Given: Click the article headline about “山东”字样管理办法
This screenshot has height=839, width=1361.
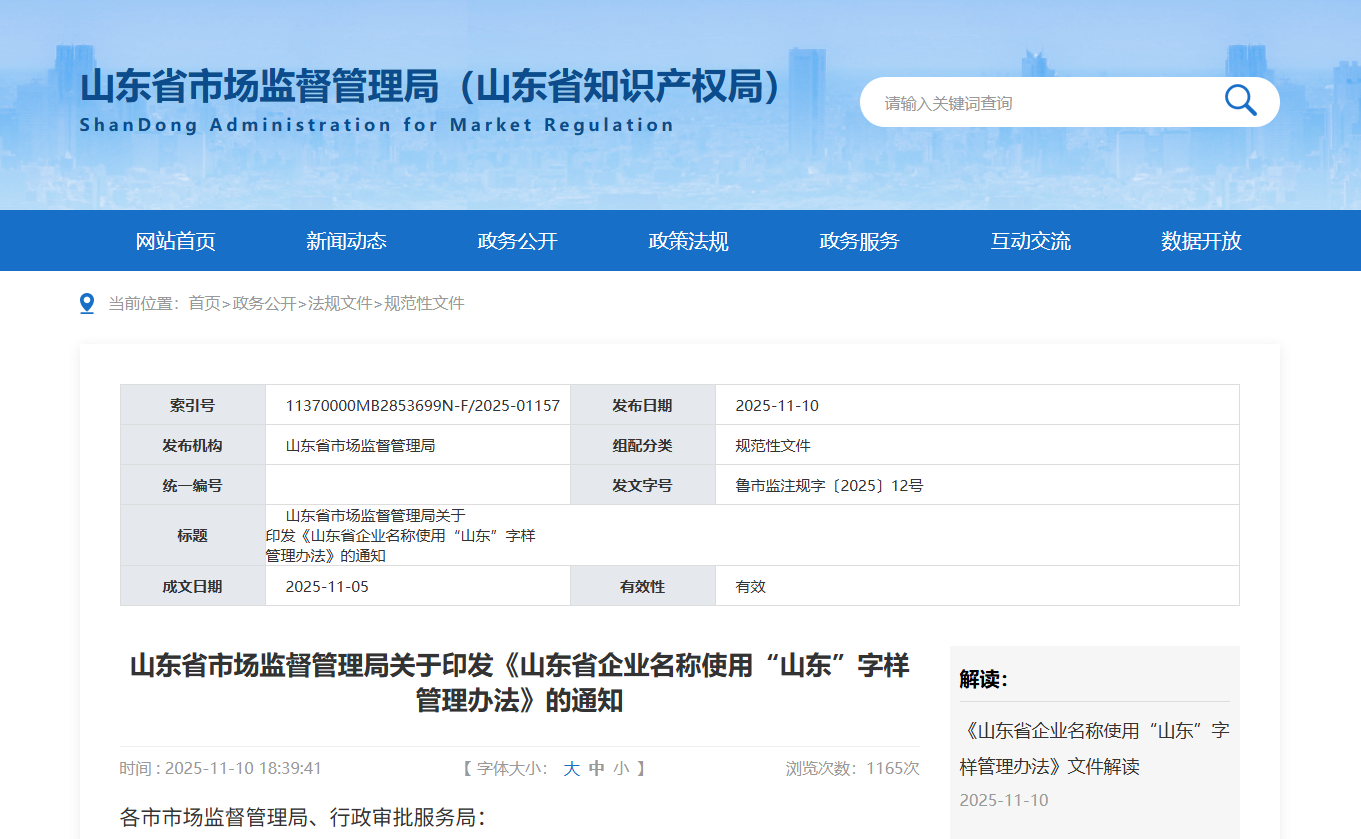Looking at the screenshot, I should (x=519, y=682).
